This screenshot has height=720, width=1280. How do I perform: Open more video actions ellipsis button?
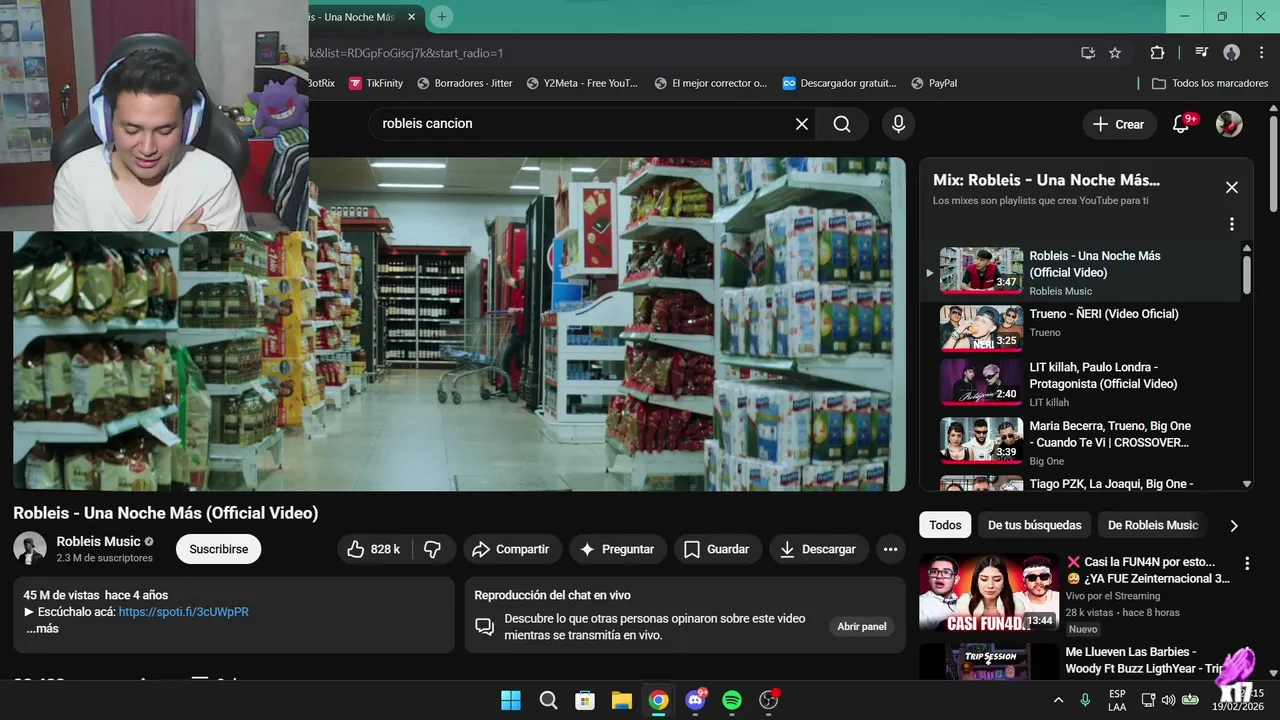[890, 549]
